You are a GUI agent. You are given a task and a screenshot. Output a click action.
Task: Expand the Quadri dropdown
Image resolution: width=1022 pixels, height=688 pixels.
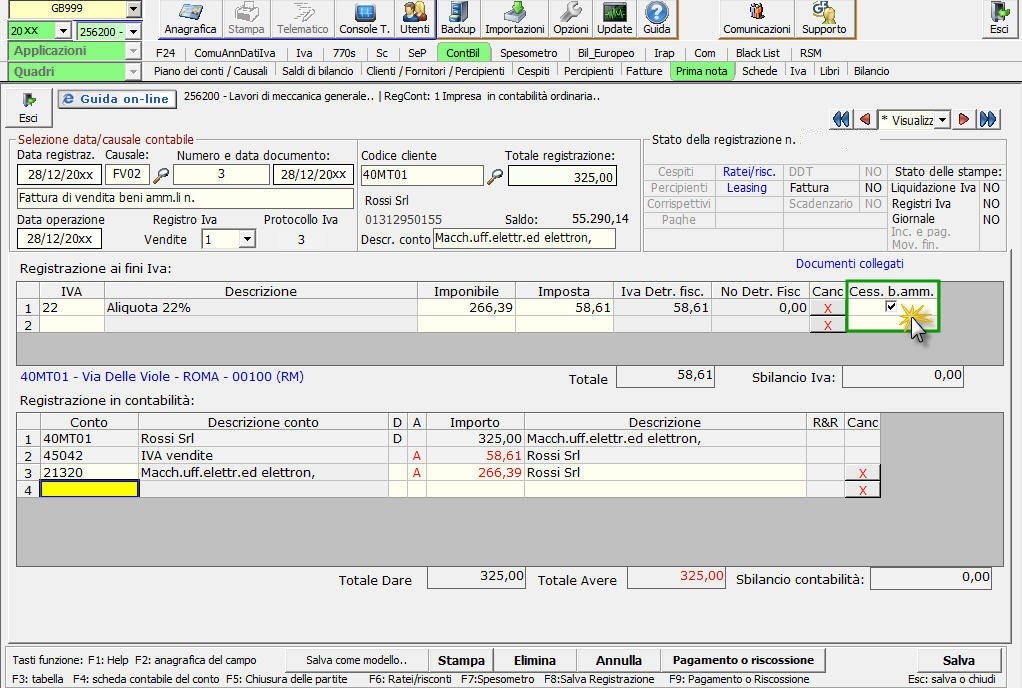point(133,72)
